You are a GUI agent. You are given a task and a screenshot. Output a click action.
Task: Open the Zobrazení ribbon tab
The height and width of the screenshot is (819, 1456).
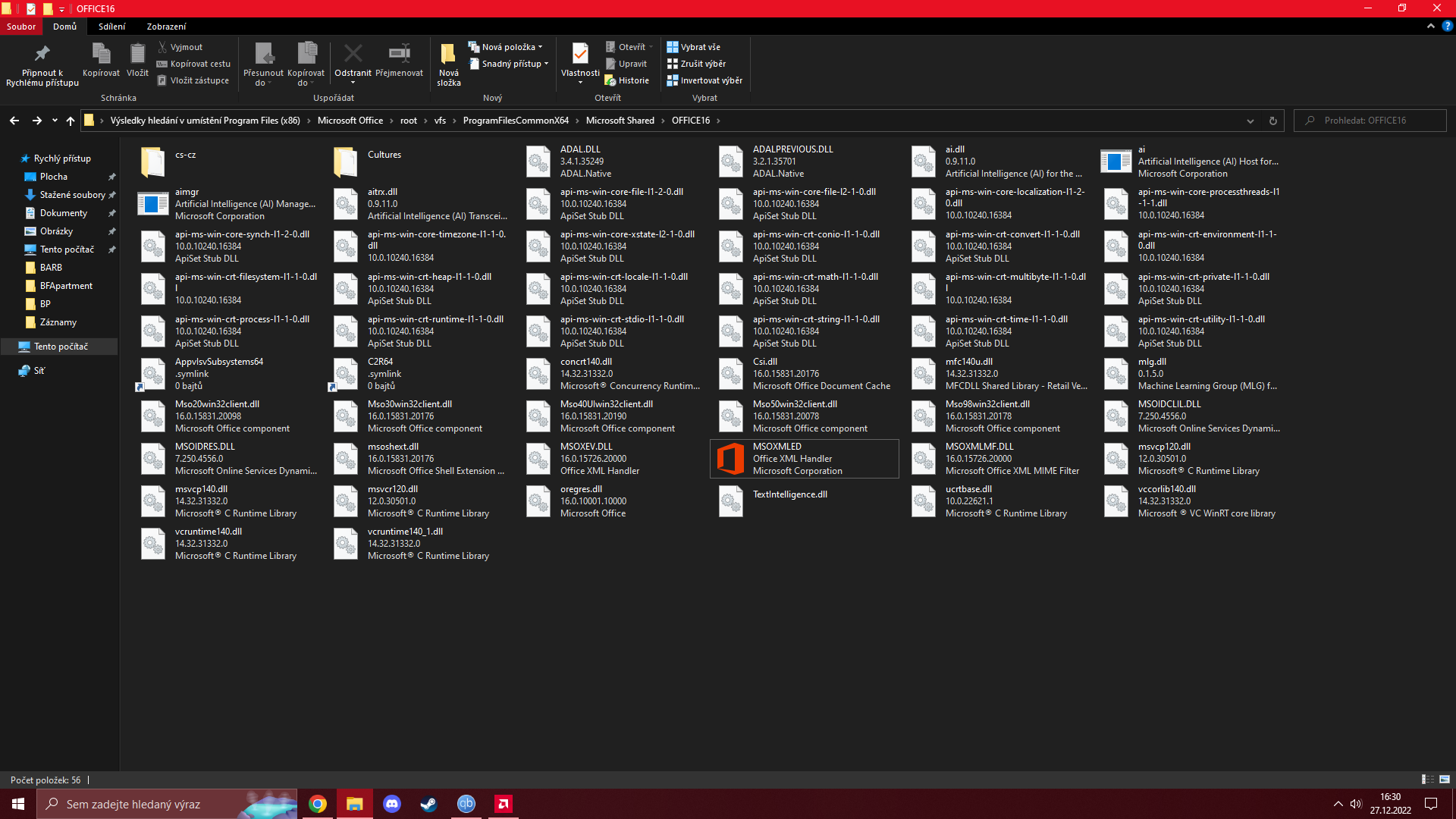(166, 27)
